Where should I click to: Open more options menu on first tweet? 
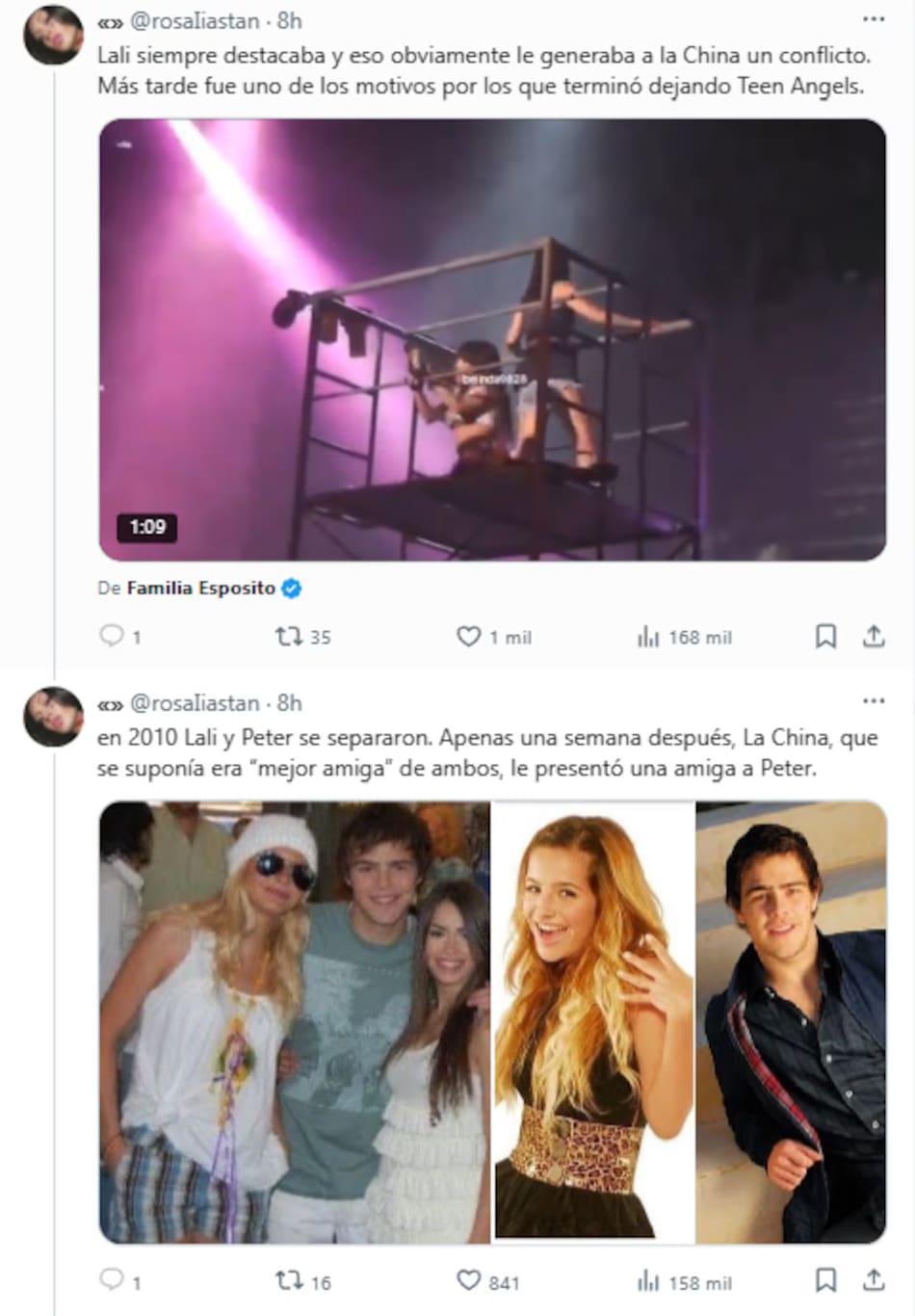tap(874, 19)
